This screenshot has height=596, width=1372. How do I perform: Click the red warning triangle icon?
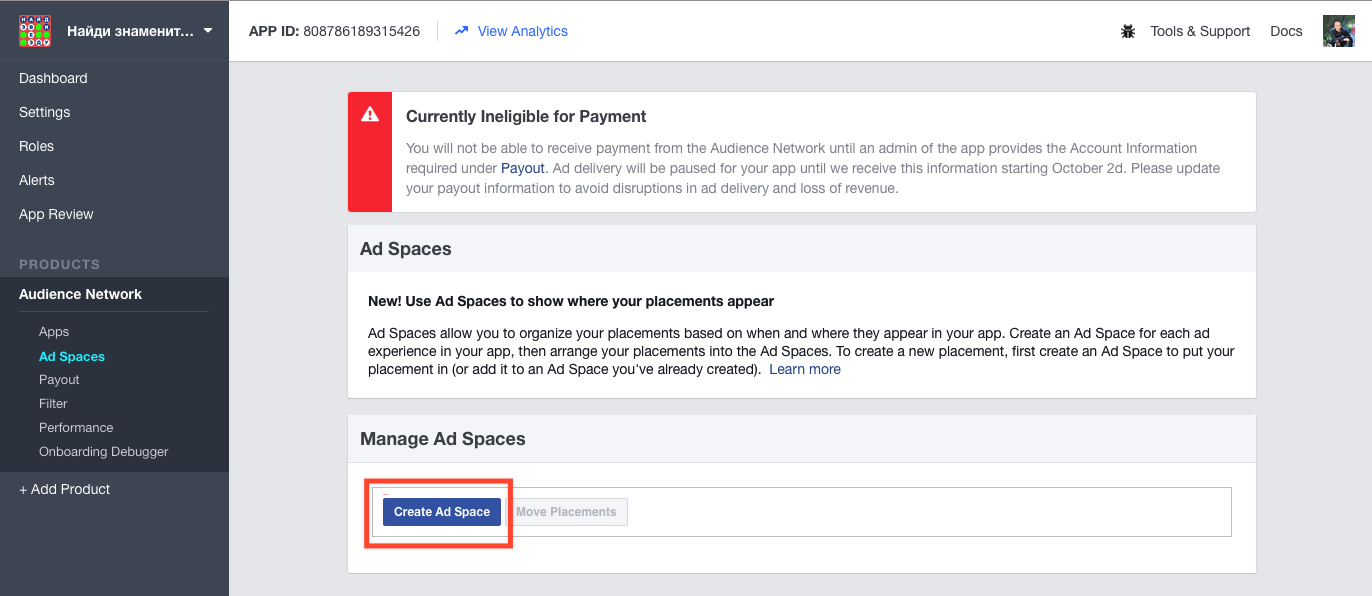[370, 114]
